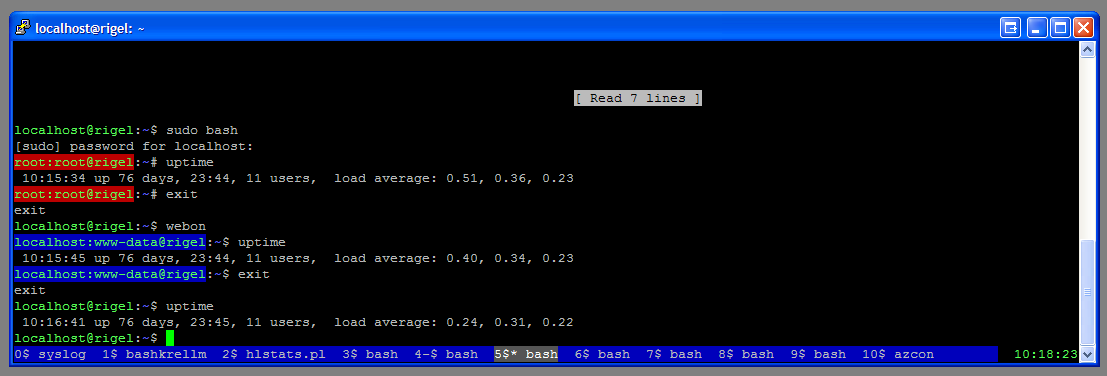Select the 3$ bash screen window

pyautogui.click(x=370, y=354)
